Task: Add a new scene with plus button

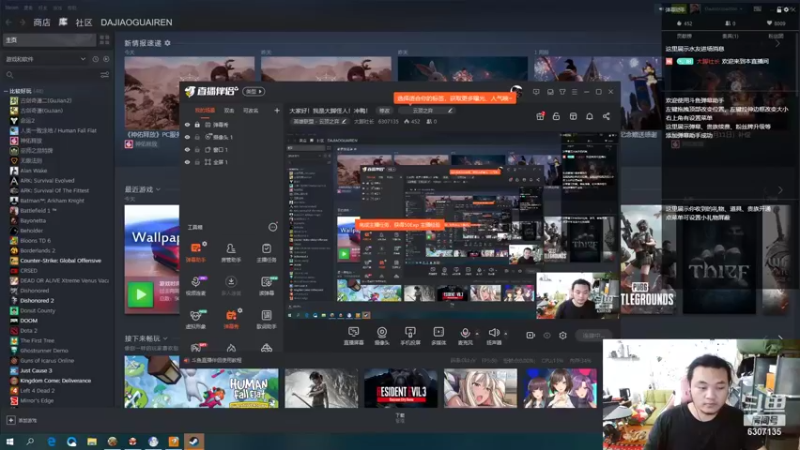Action: point(277,110)
